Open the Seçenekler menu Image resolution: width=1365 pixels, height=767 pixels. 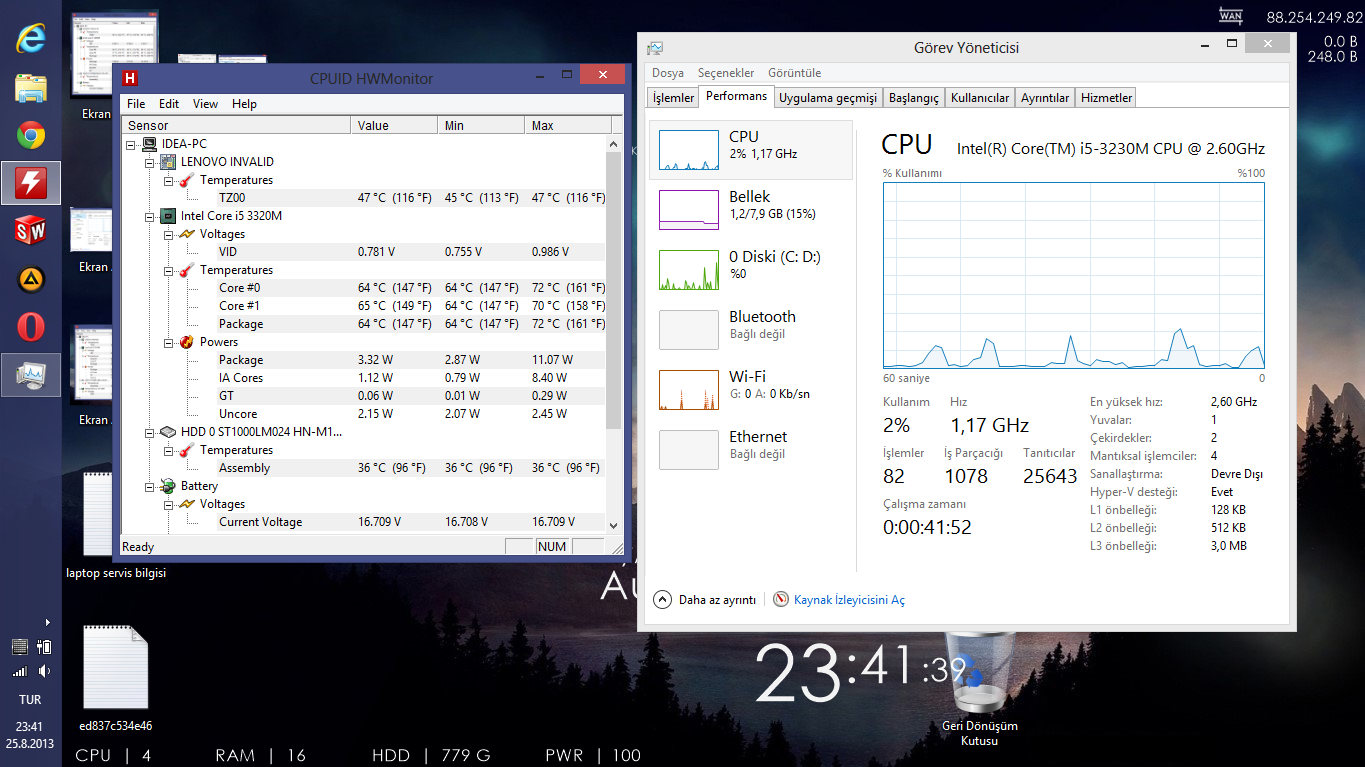726,73
